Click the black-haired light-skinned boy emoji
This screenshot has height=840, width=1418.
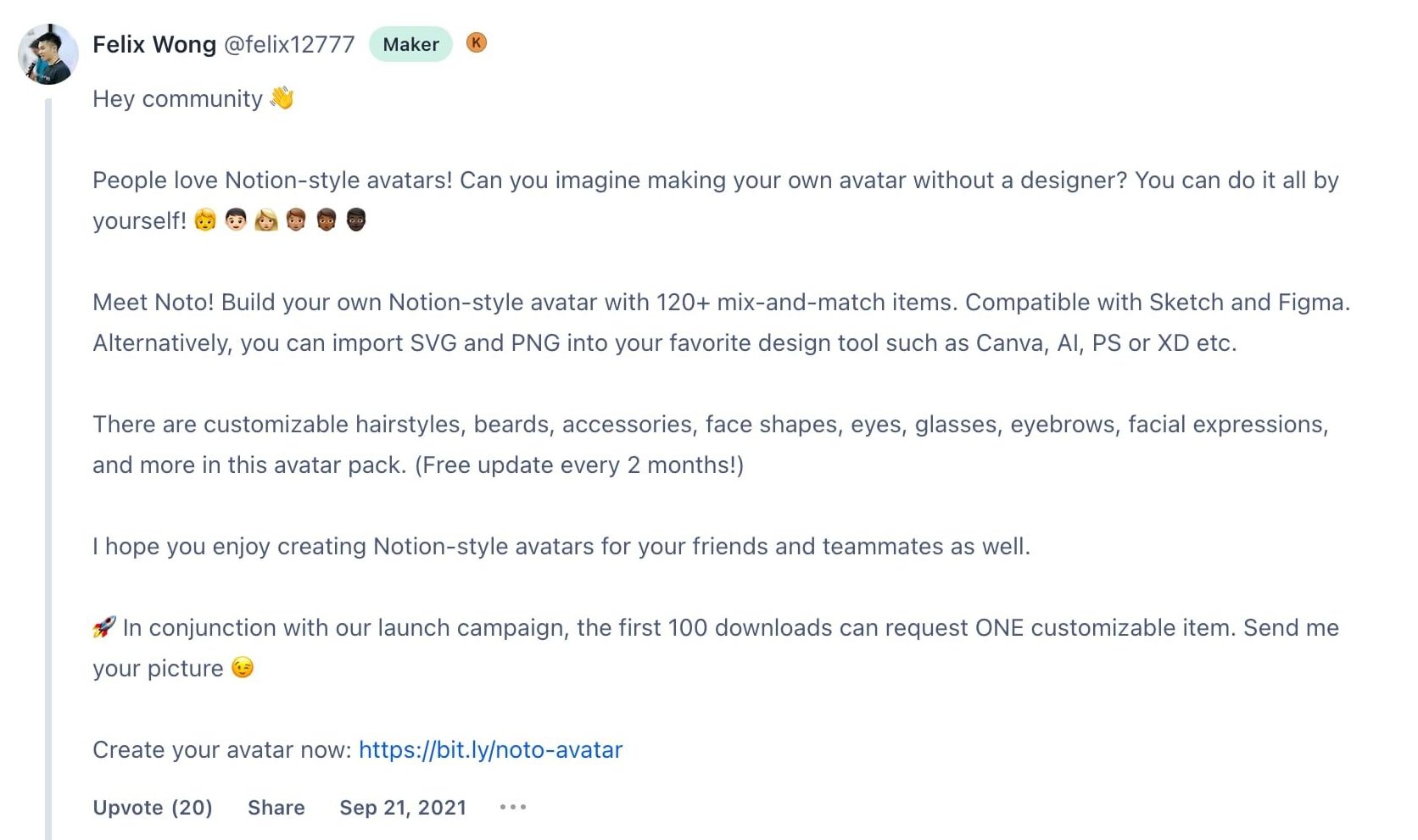(236, 220)
